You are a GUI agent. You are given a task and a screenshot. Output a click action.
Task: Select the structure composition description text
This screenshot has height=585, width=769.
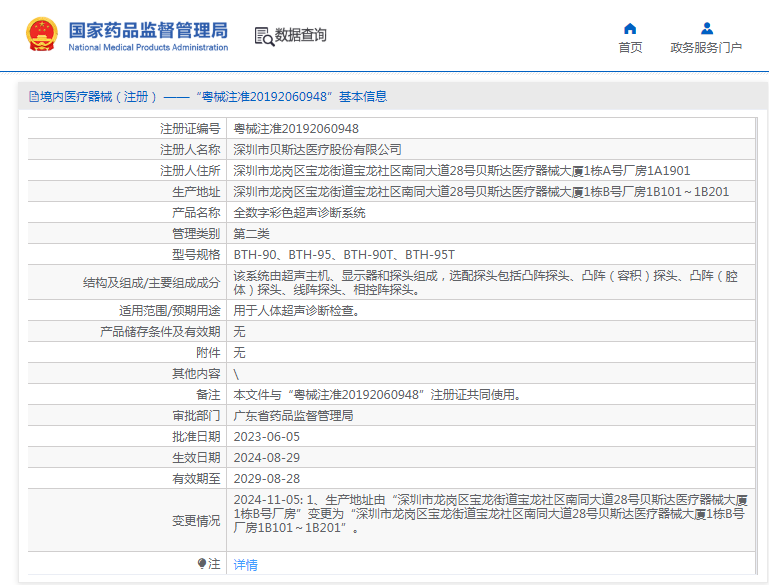tap(486, 283)
